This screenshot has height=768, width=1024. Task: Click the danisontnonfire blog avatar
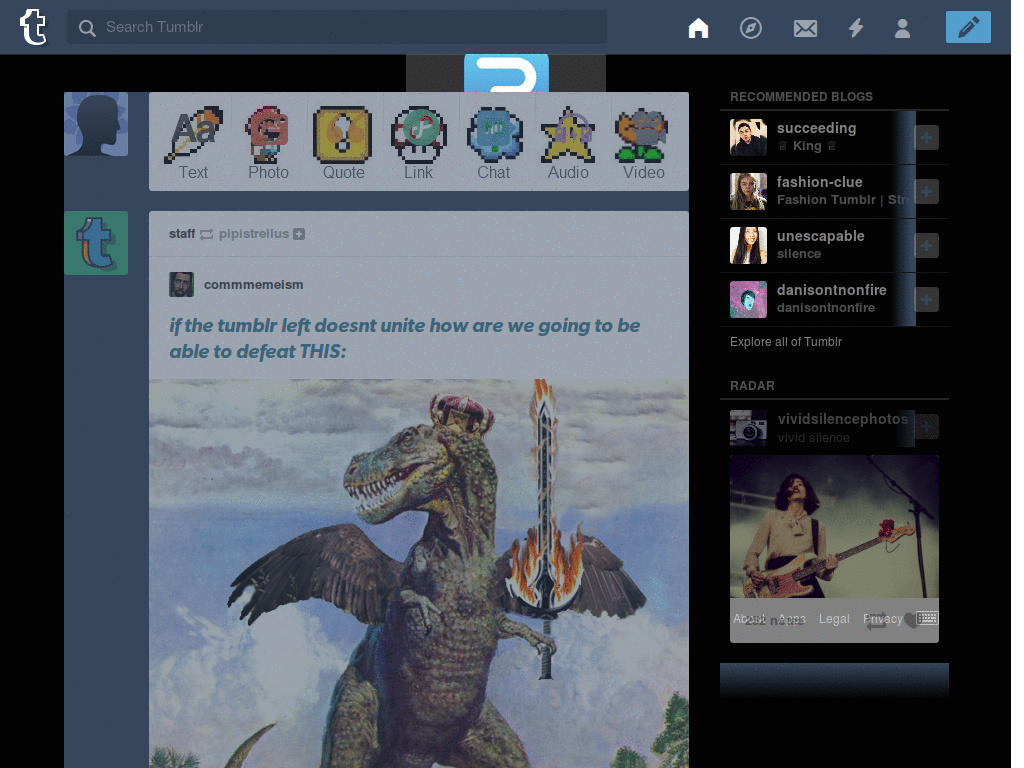[x=748, y=300]
